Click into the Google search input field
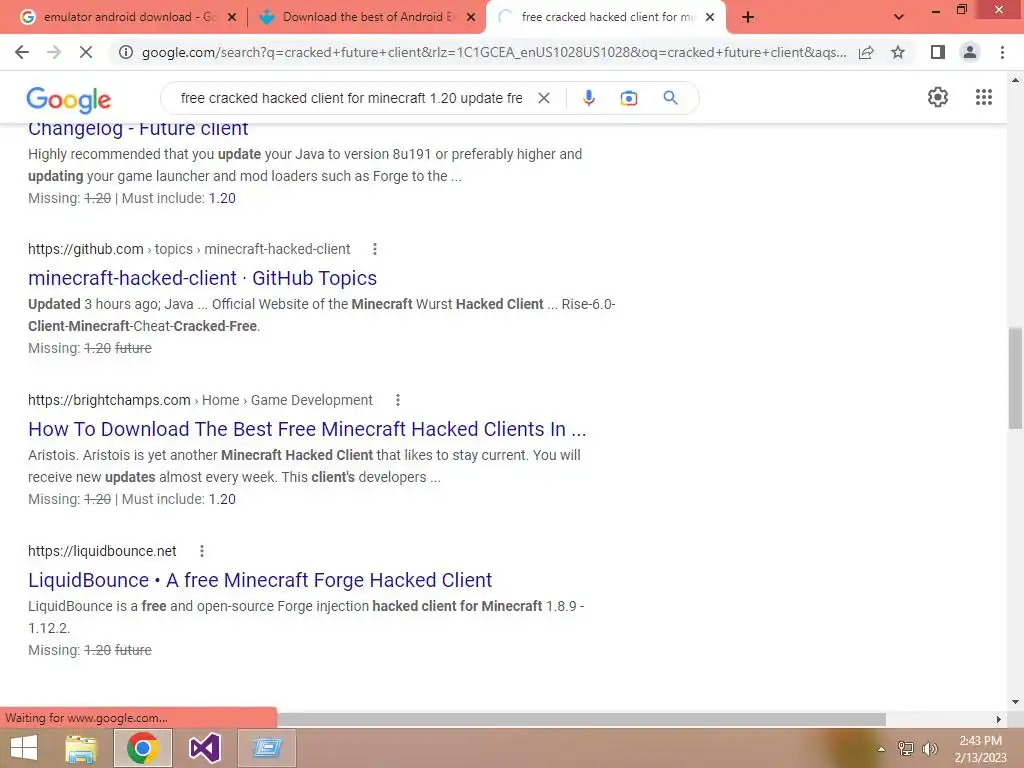Viewport: 1024px width, 768px height. (351, 98)
